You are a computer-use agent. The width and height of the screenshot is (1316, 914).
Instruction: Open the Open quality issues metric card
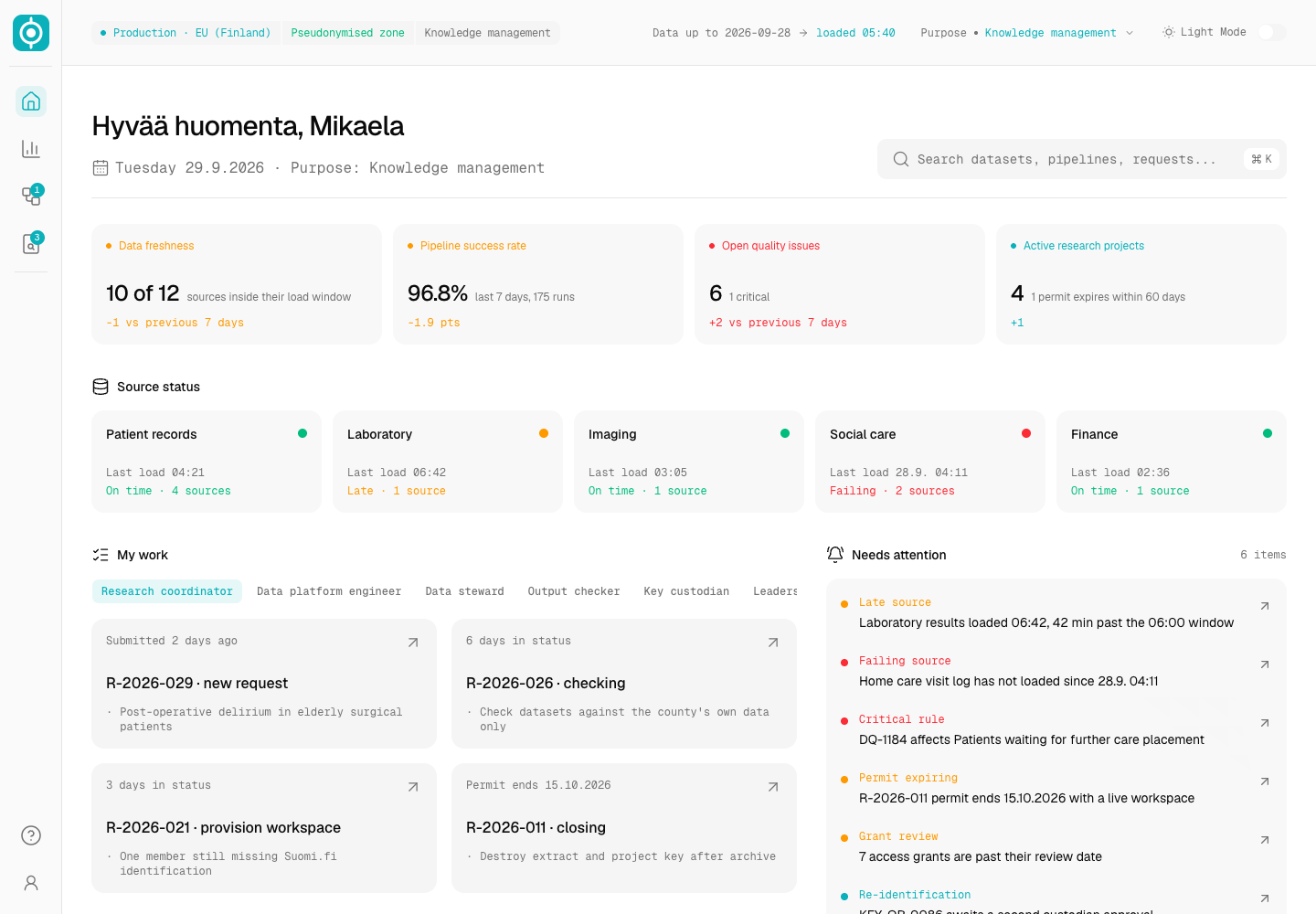coord(840,284)
